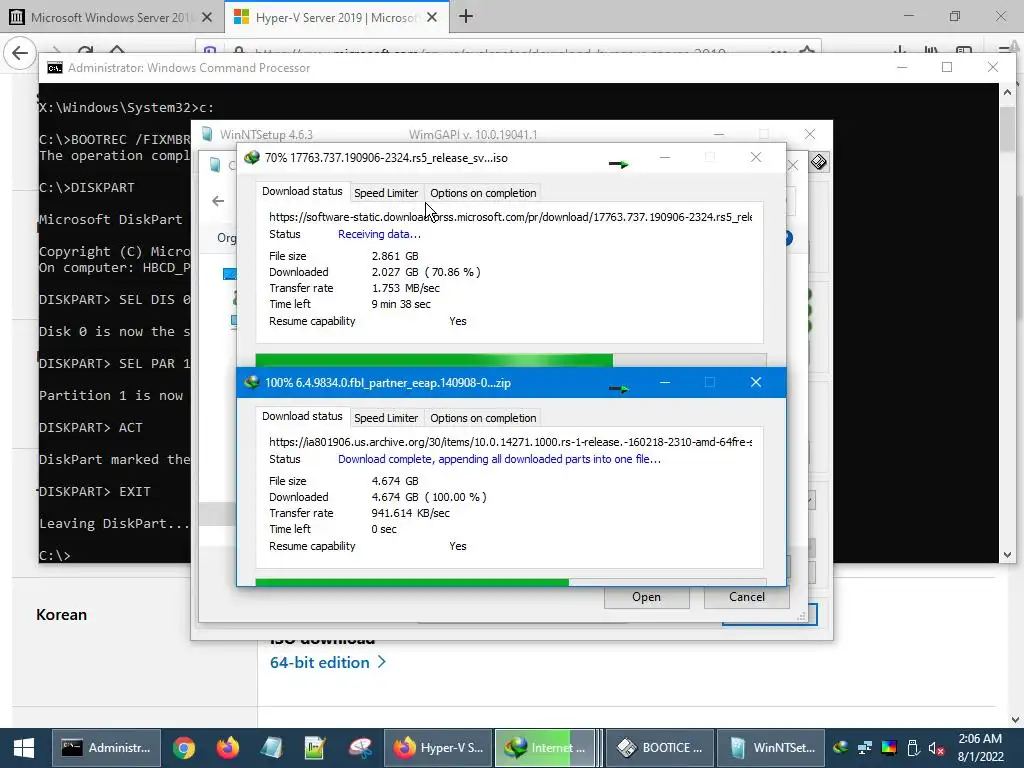Viewport: 1024px width, 768px height.
Task: Open Options on completion tab in 100% window
Action: point(483,418)
